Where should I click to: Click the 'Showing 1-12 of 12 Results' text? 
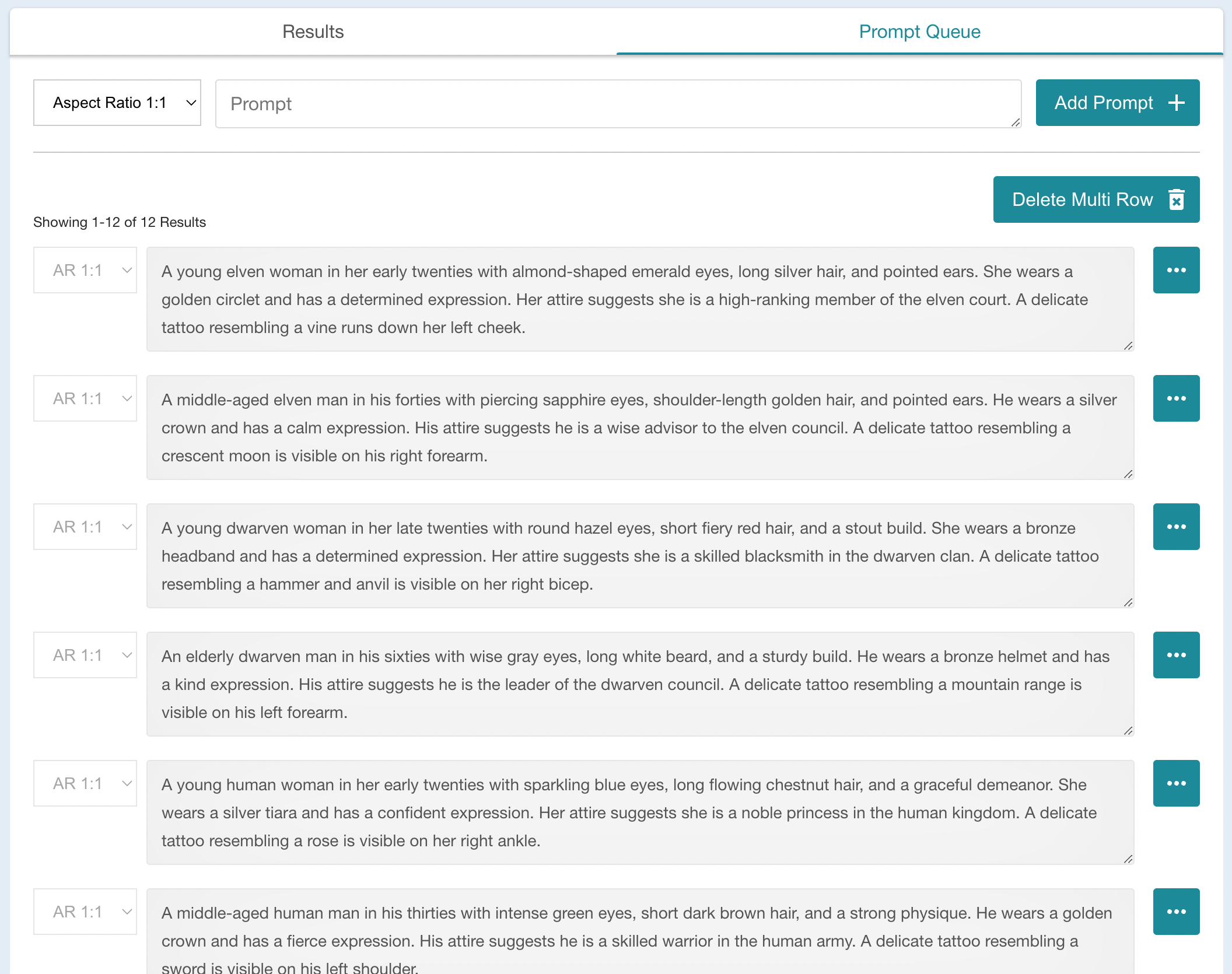pos(120,222)
